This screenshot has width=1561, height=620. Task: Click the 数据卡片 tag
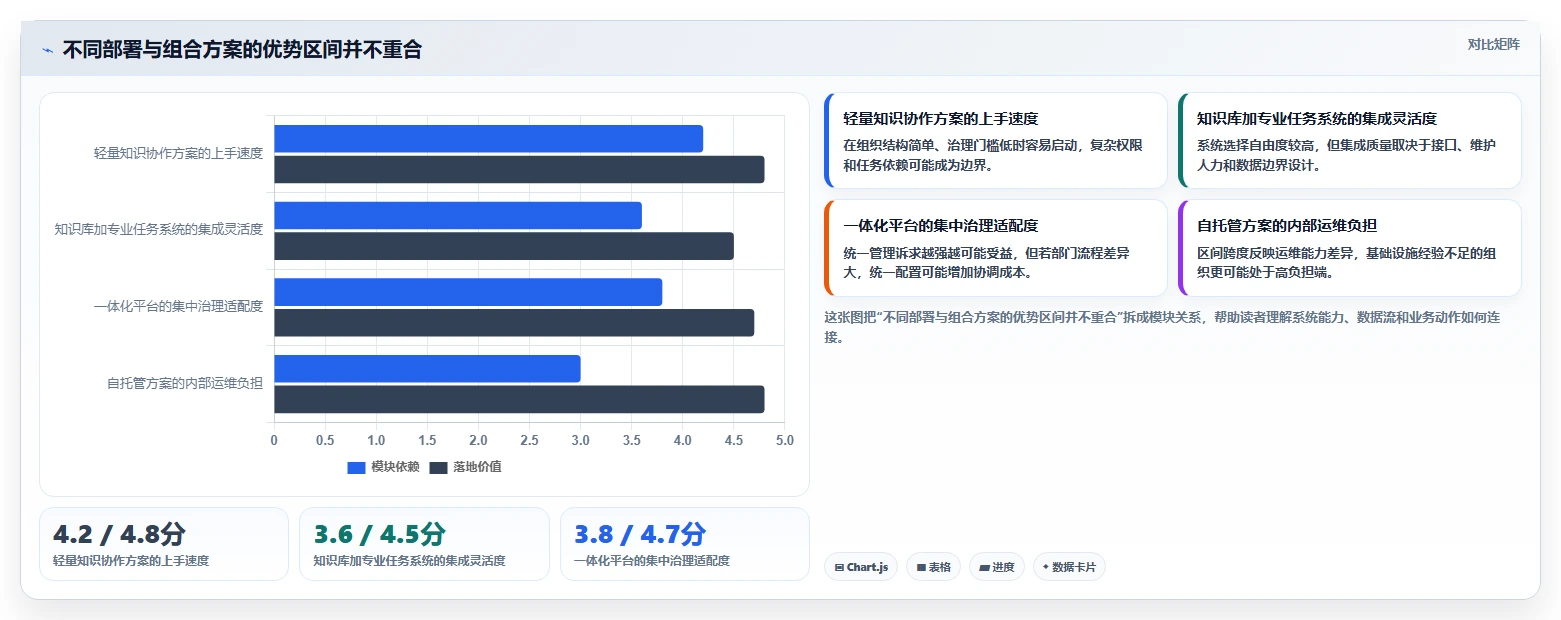(1069, 567)
